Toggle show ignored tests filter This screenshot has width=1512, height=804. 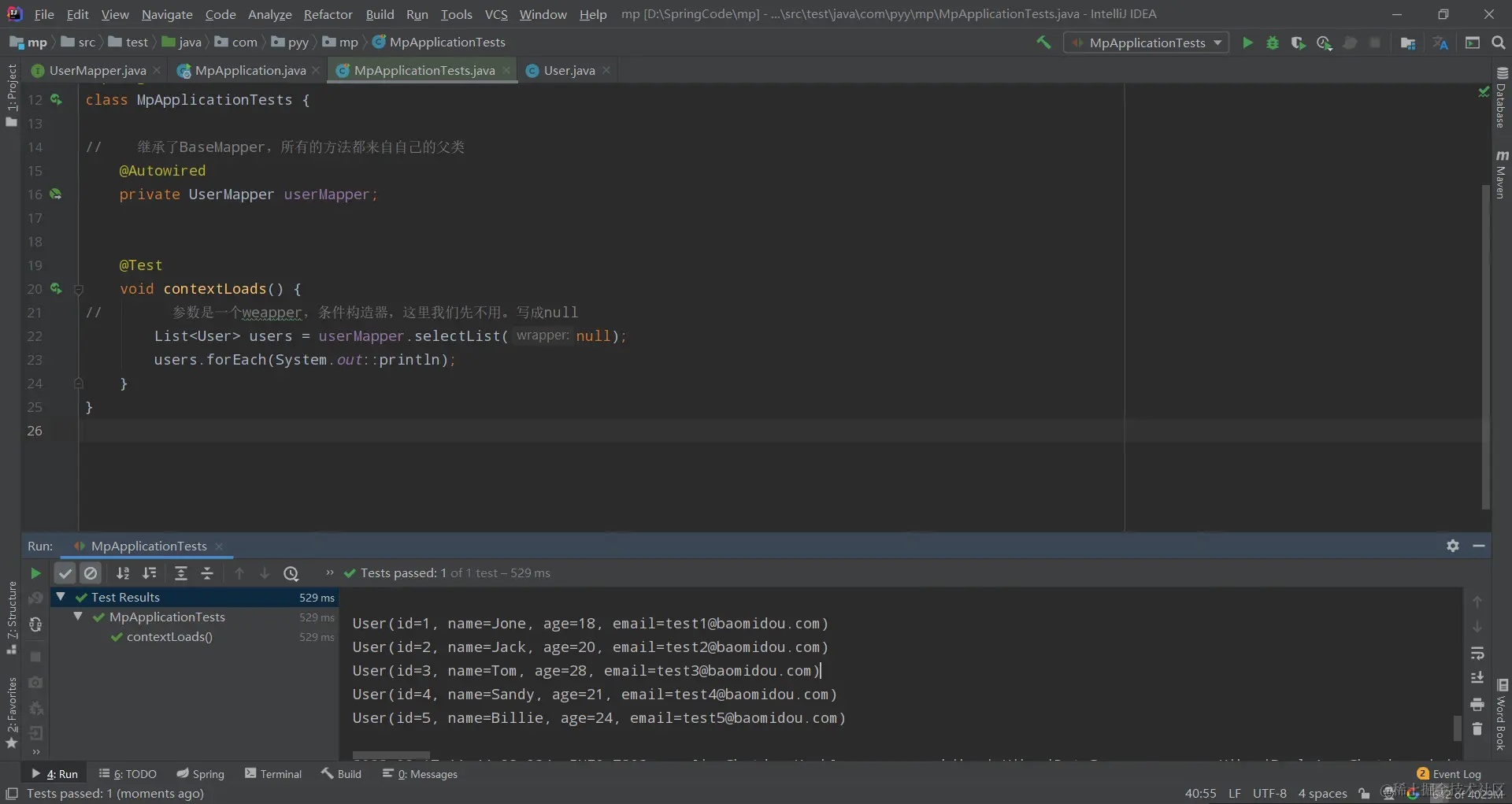click(91, 573)
